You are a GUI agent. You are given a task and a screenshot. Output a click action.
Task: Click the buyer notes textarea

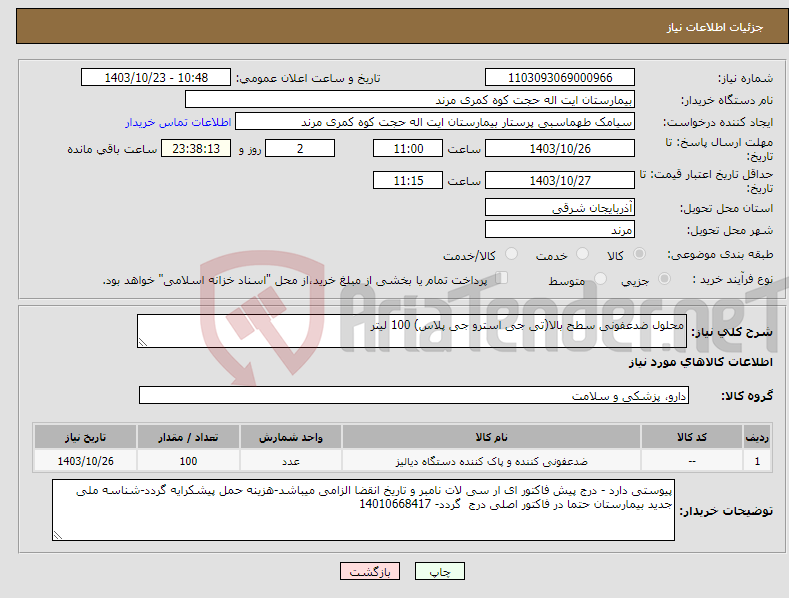pyautogui.click(x=363, y=510)
